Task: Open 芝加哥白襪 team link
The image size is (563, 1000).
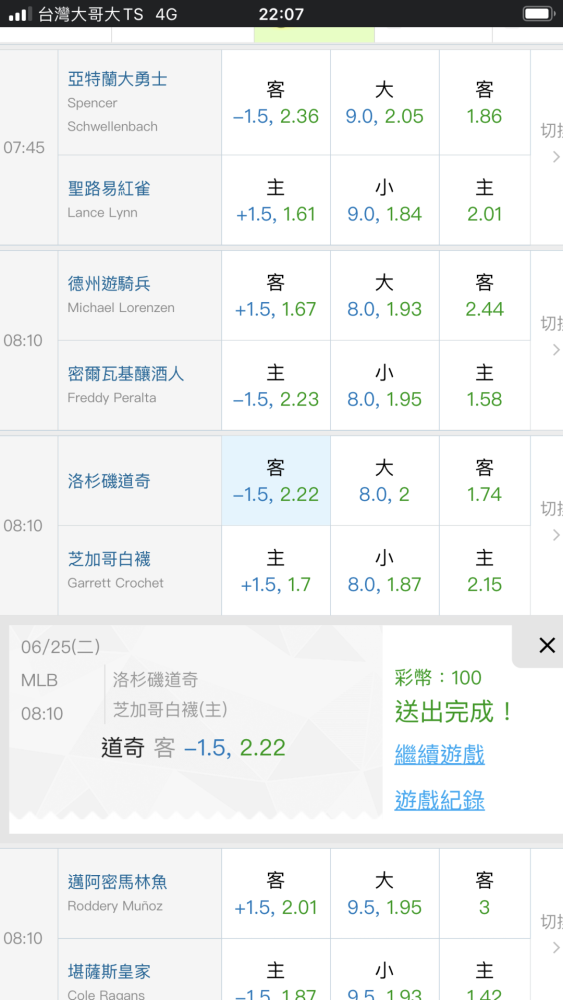Action: coord(109,559)
